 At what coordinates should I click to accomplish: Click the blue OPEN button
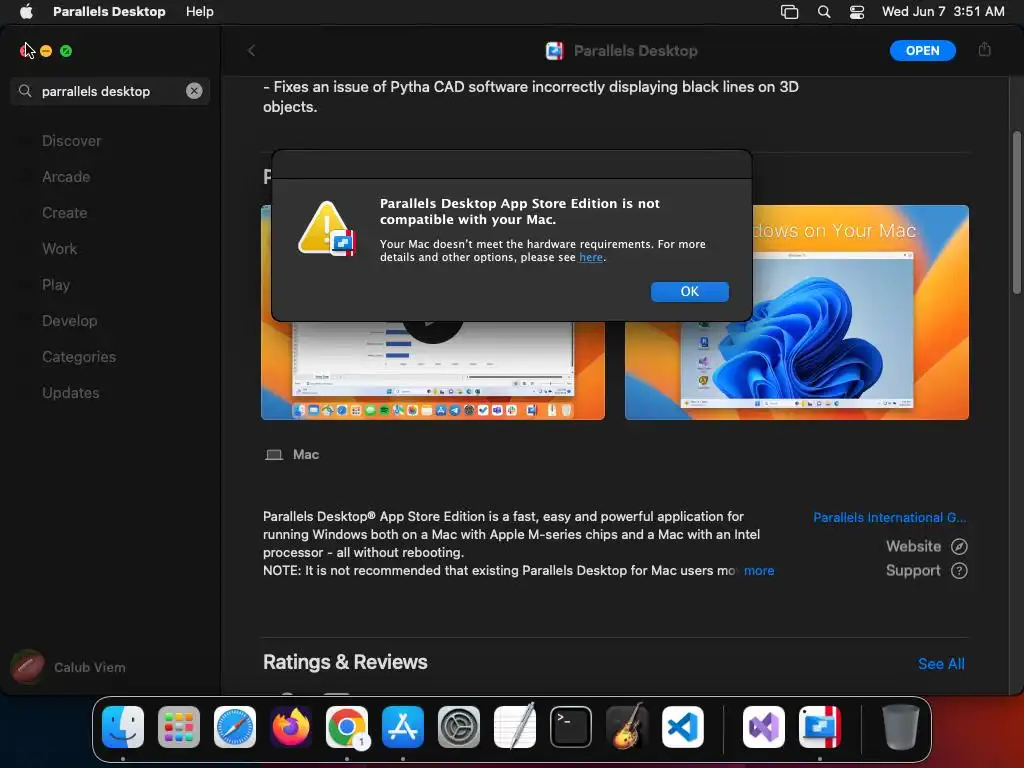tap(922, 51)
